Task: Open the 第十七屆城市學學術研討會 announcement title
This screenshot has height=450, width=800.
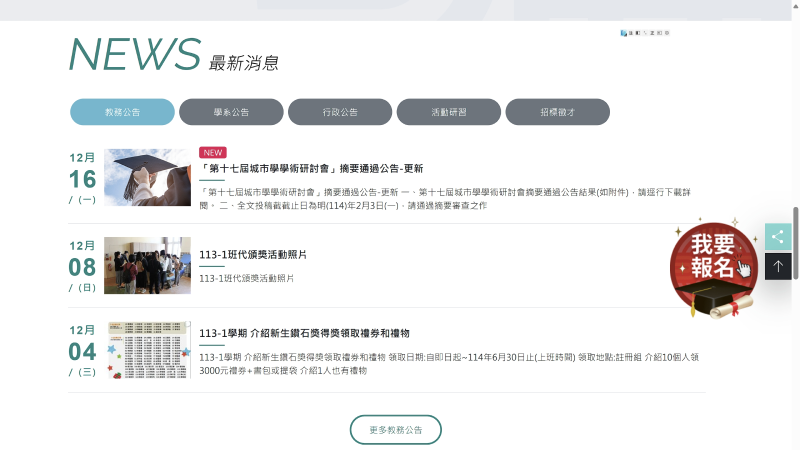Action: [311, 168]
